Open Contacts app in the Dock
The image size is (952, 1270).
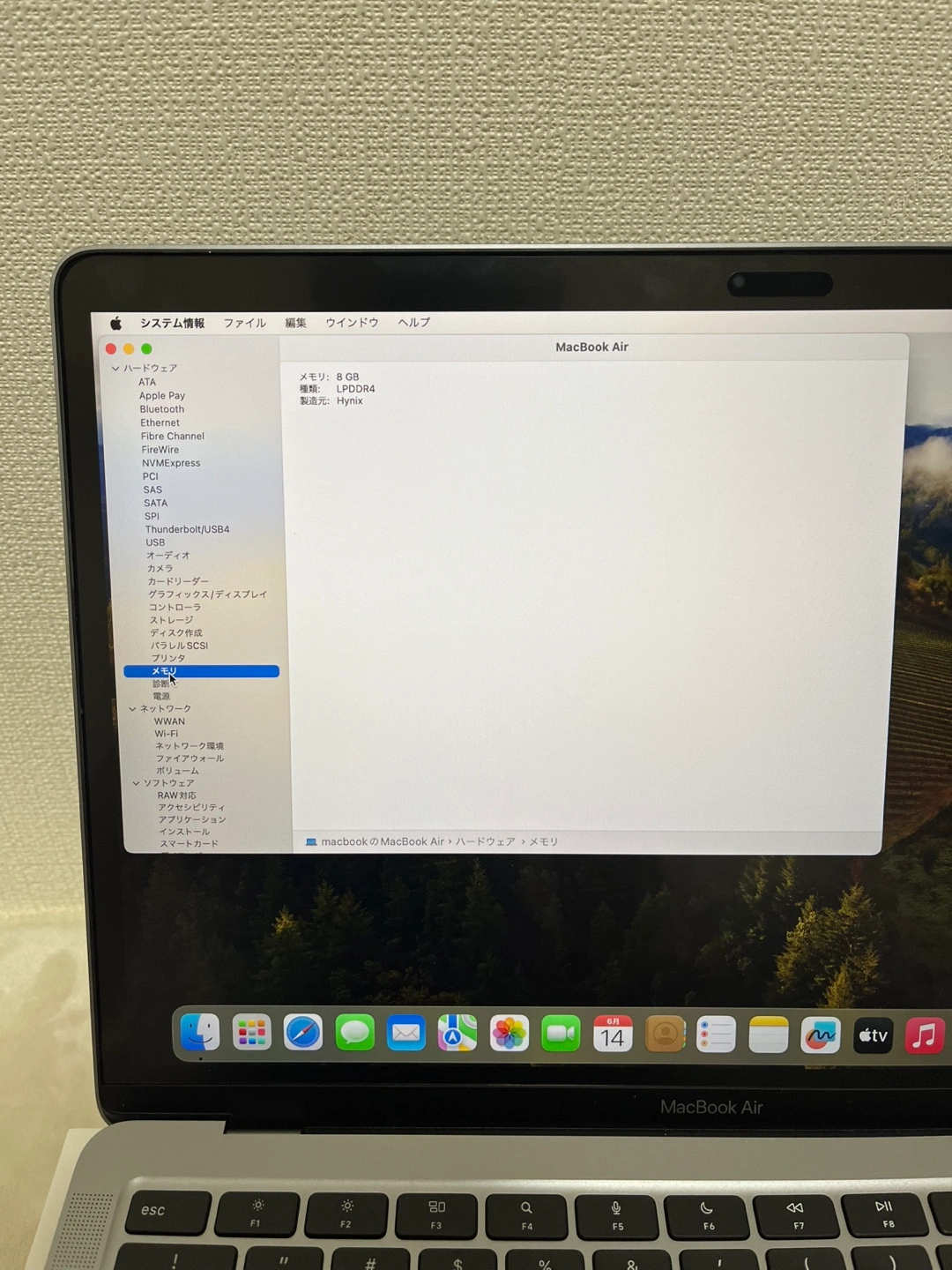pos(665,1034)
